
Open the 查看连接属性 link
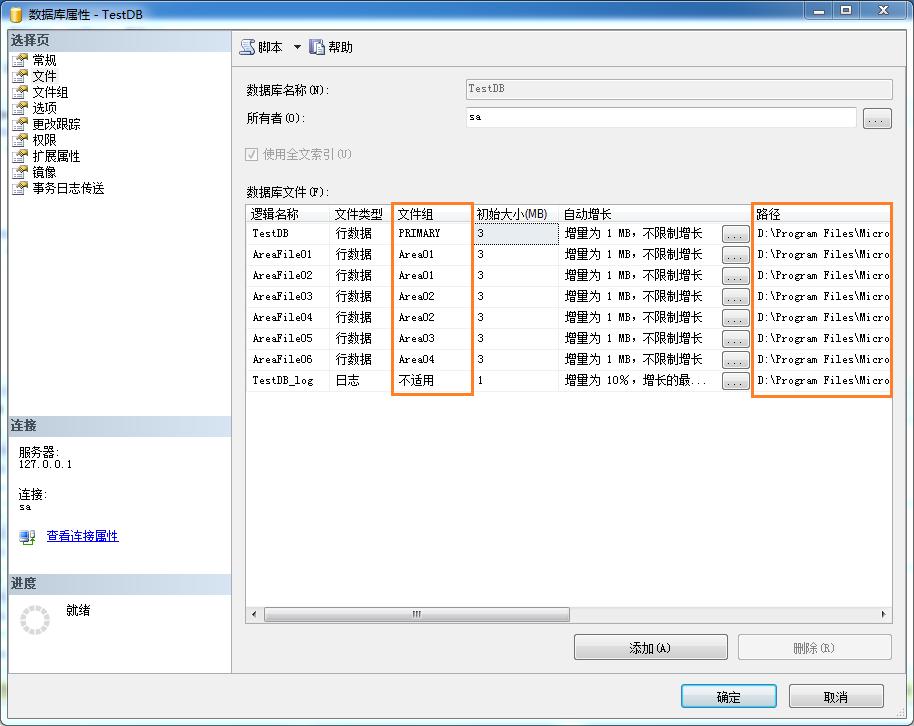pos(83,536)
